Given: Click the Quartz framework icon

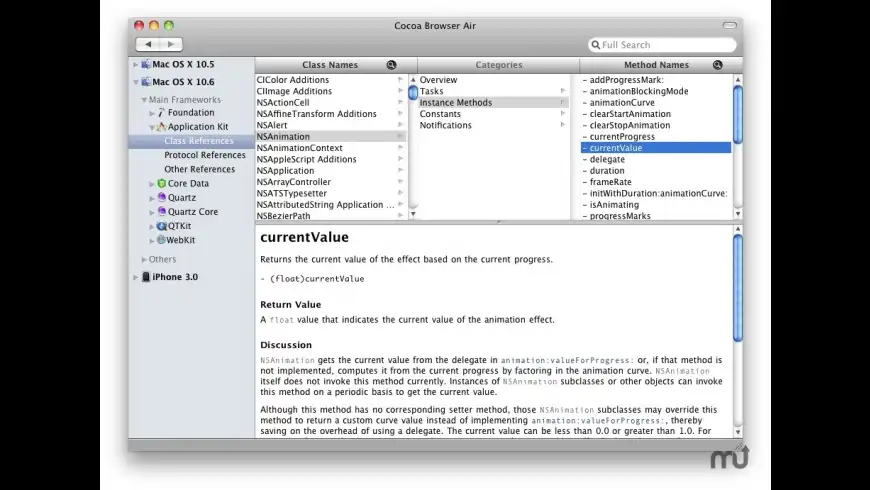Looking at the screenshot, I should [161, 197].
